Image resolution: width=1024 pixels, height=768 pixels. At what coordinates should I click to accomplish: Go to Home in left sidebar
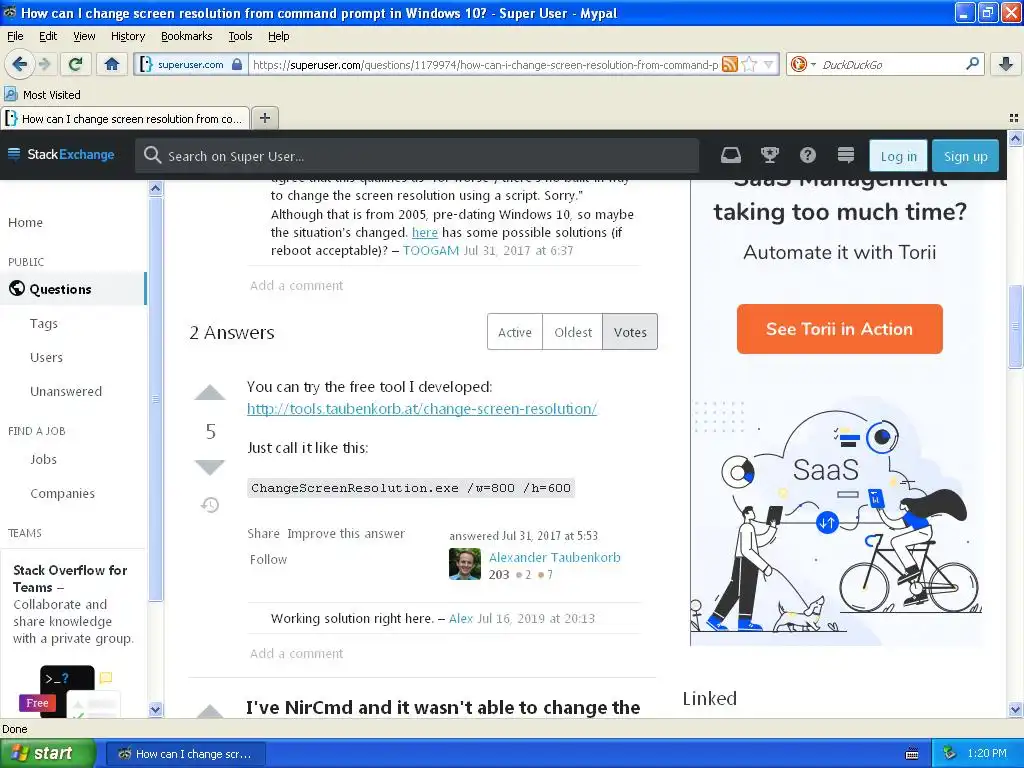[x=25, y=222]
